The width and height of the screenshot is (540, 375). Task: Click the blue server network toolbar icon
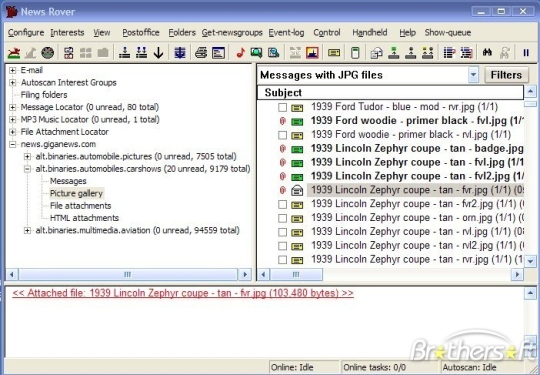coord(180,53)
